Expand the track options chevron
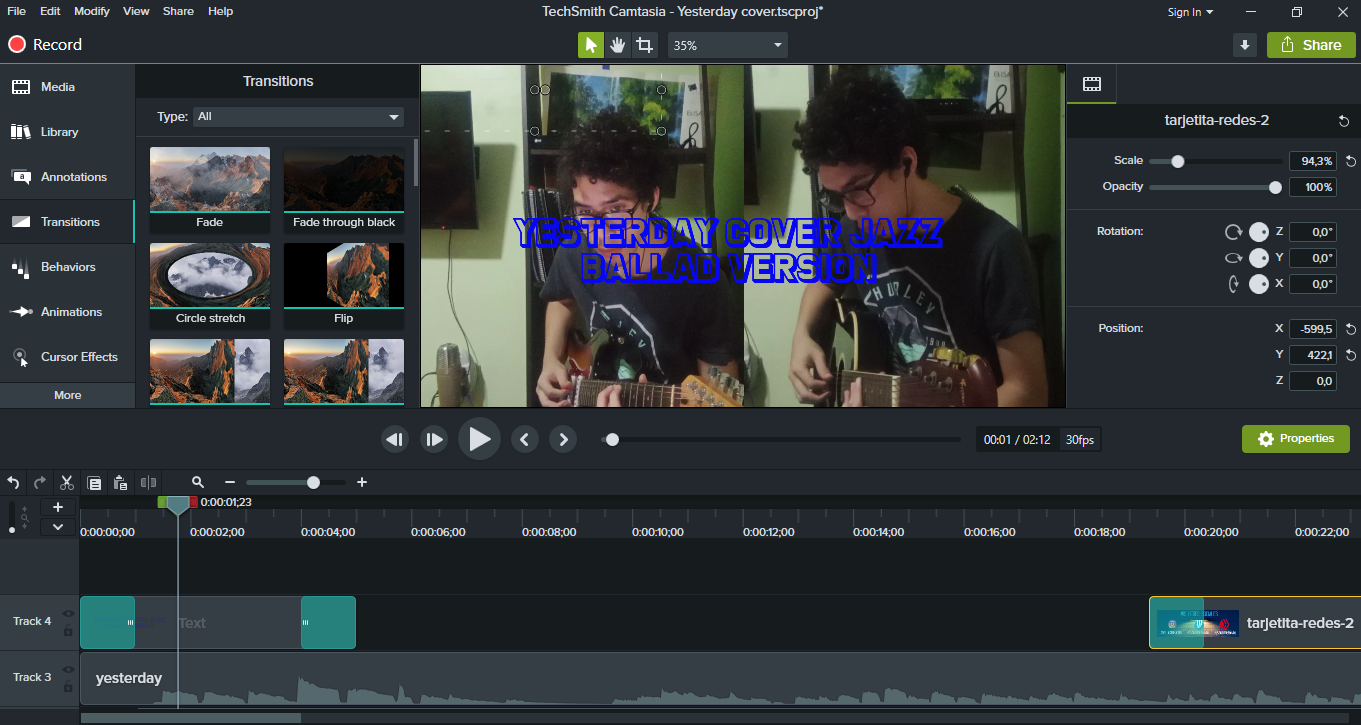 [x=58, y=527]
